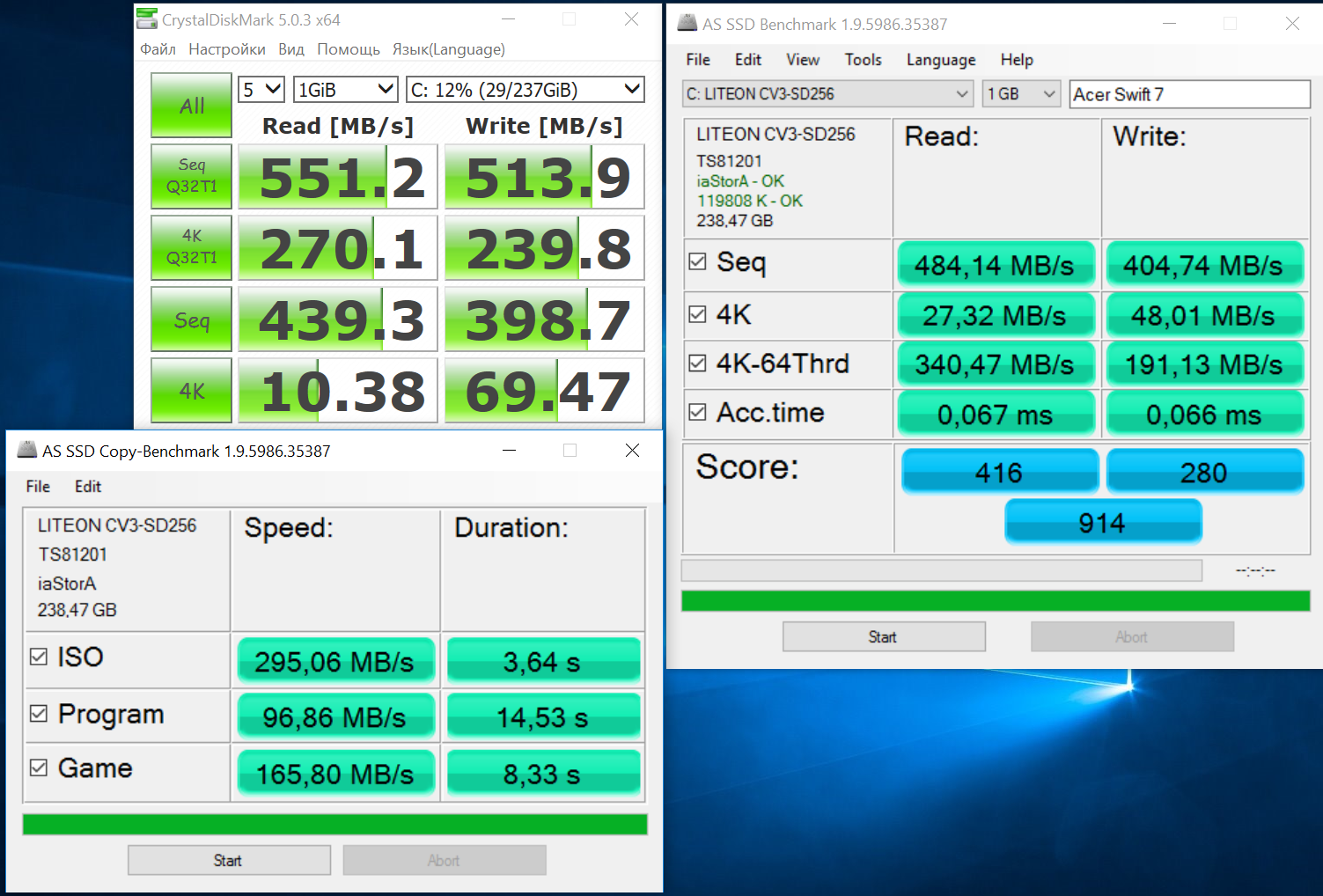The image size is (1323, 896).
Task: Toggle the Game checkbox in Copy-Benchmark
Action: 39,767
